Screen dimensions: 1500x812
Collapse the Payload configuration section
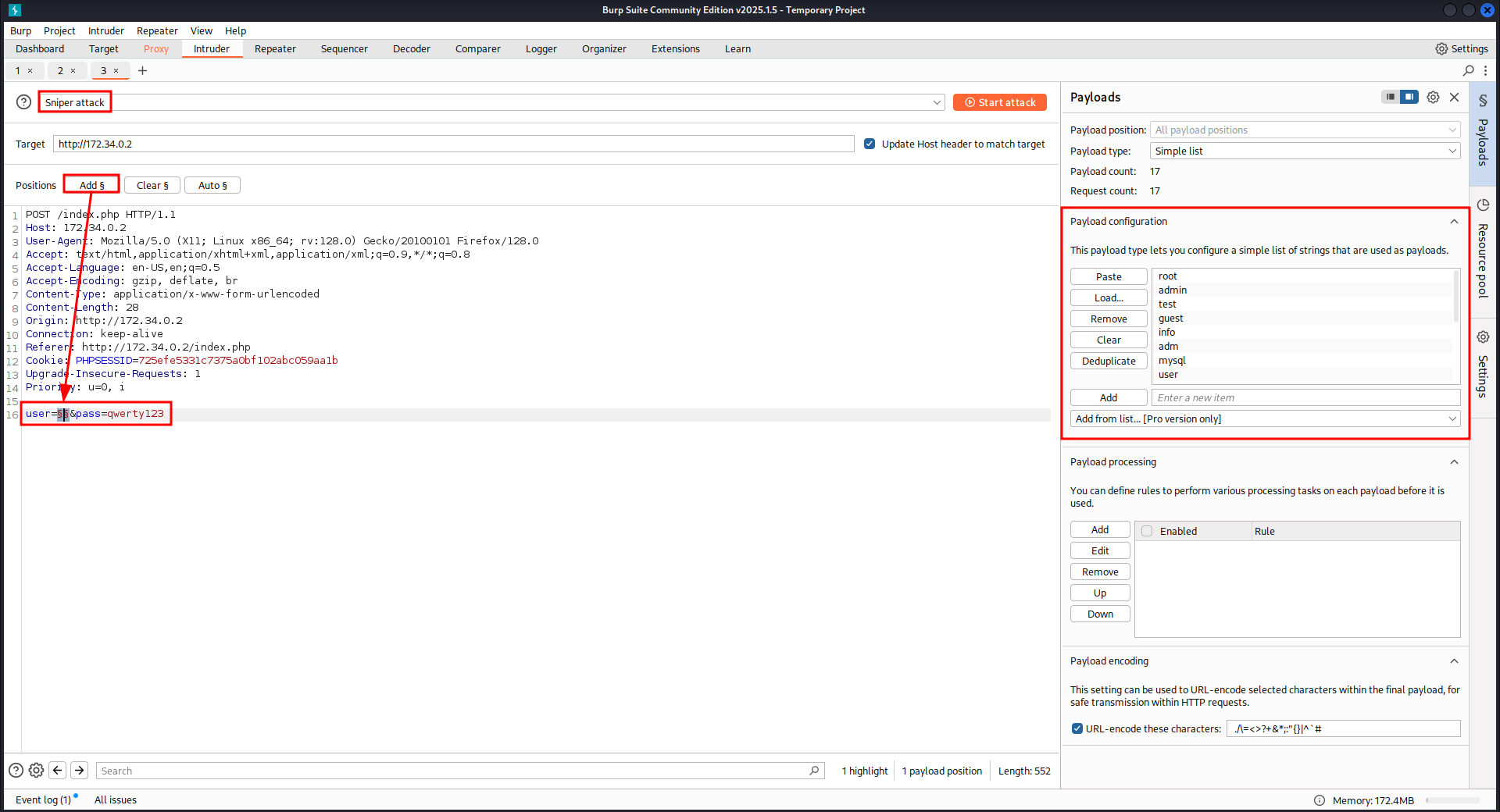1454,222
